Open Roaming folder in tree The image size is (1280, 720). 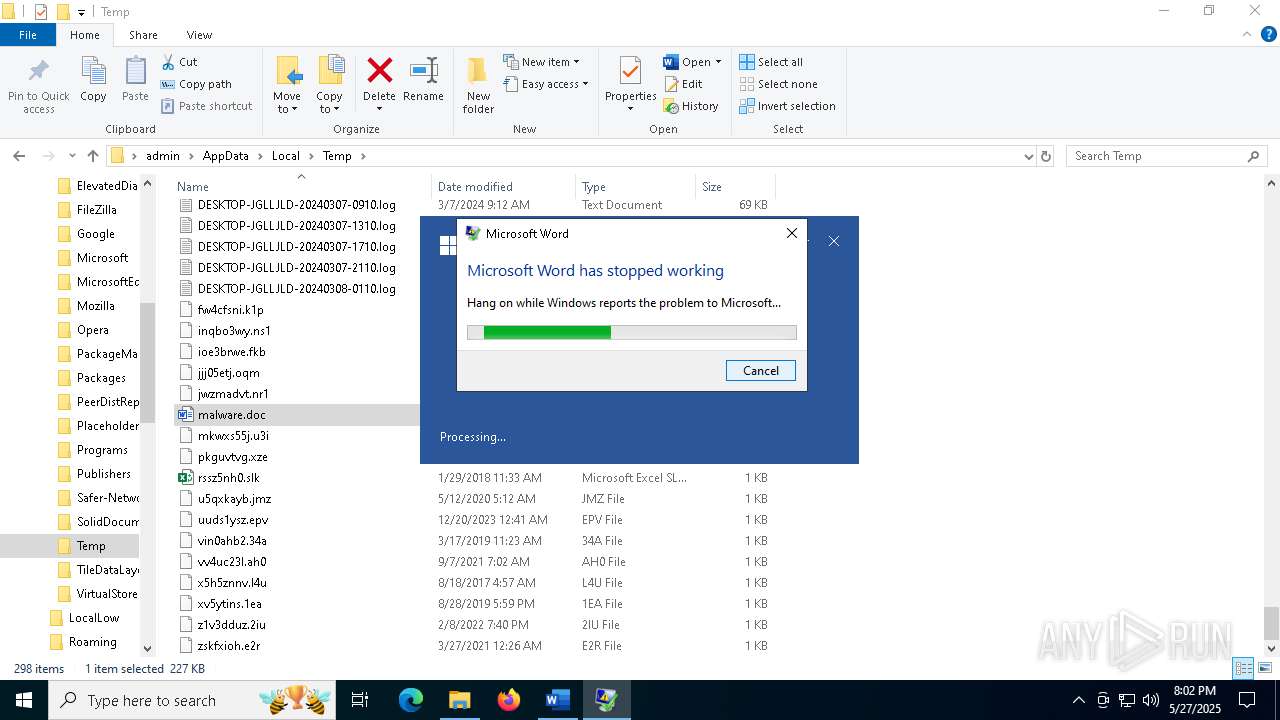point(92,642)
